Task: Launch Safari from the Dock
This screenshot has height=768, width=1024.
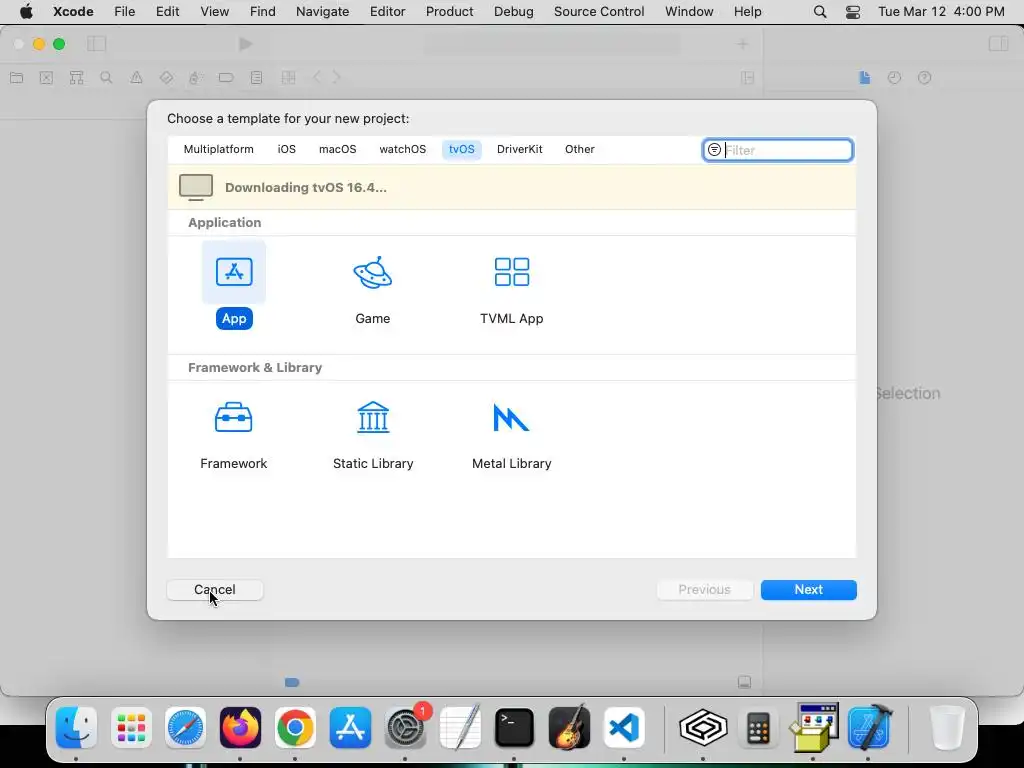Action: pos(185,728)
